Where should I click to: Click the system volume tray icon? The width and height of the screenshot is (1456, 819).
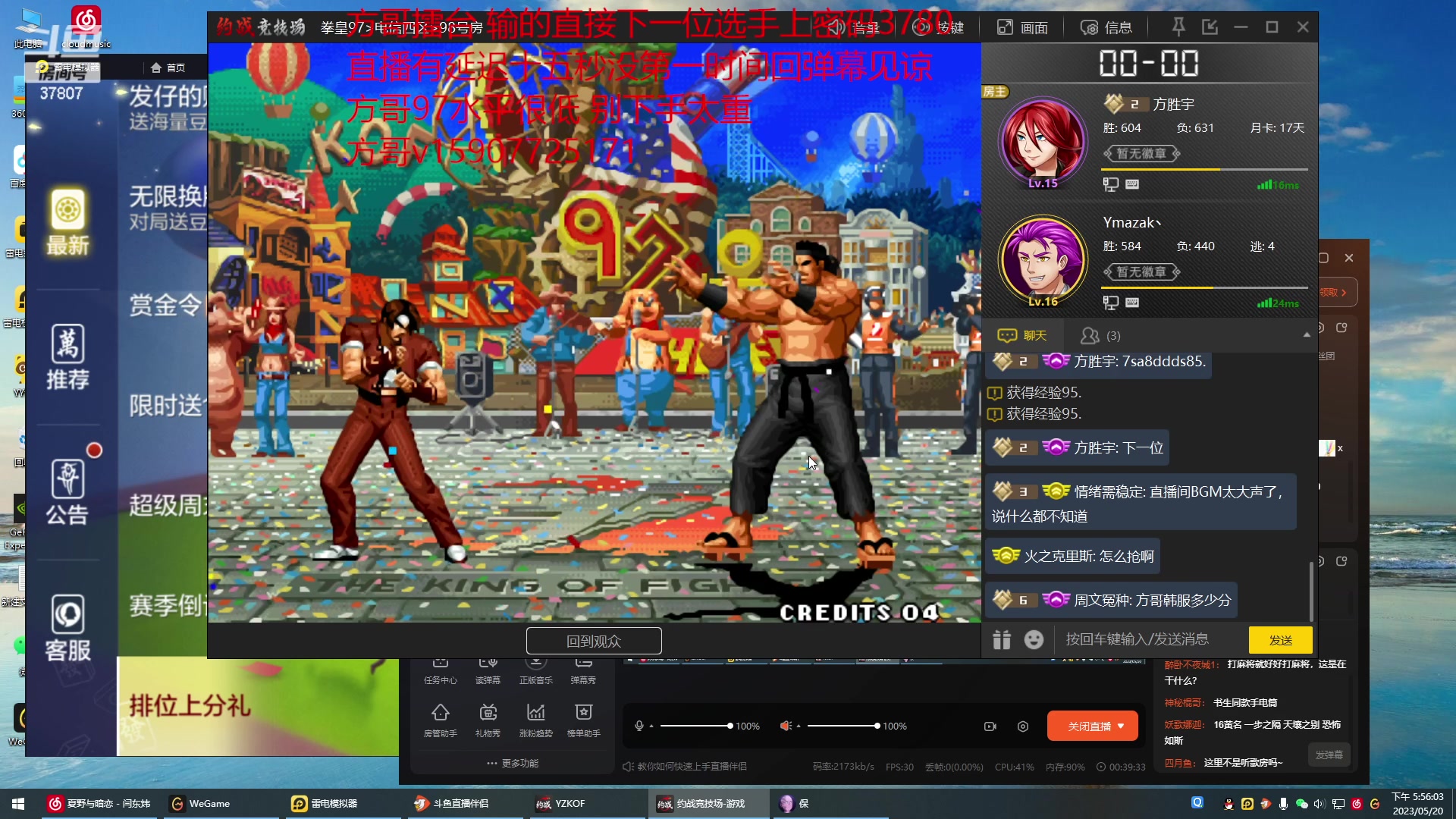pyautogui.click(x=1319, y=804)
